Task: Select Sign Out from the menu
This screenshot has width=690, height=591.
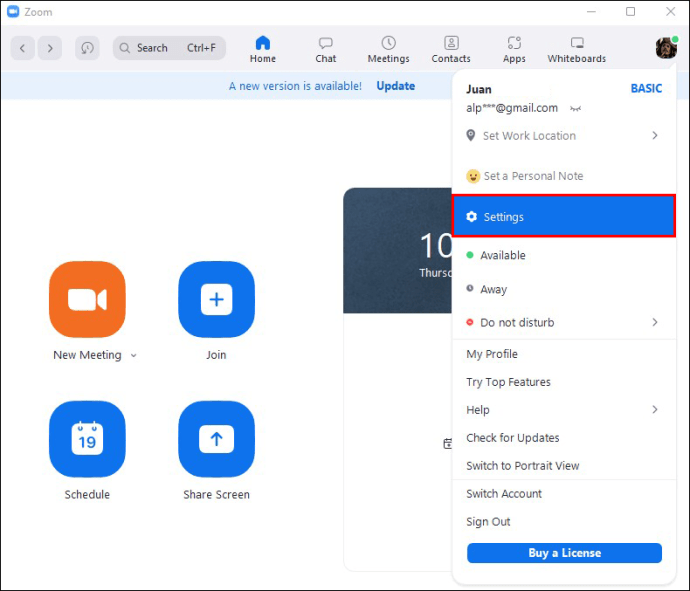Action: pyautogui.click(x=488, y=522)
